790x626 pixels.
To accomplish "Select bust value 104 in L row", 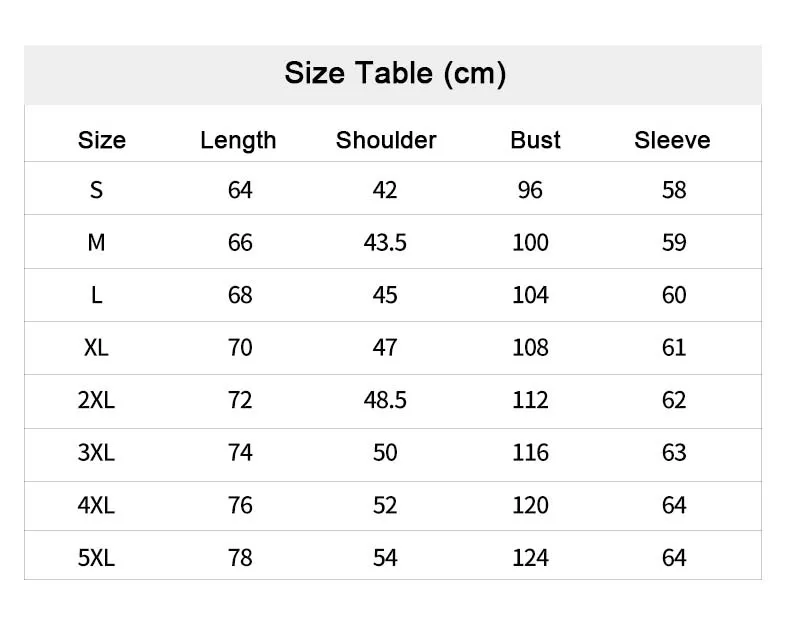I will [x=530, y=295].
